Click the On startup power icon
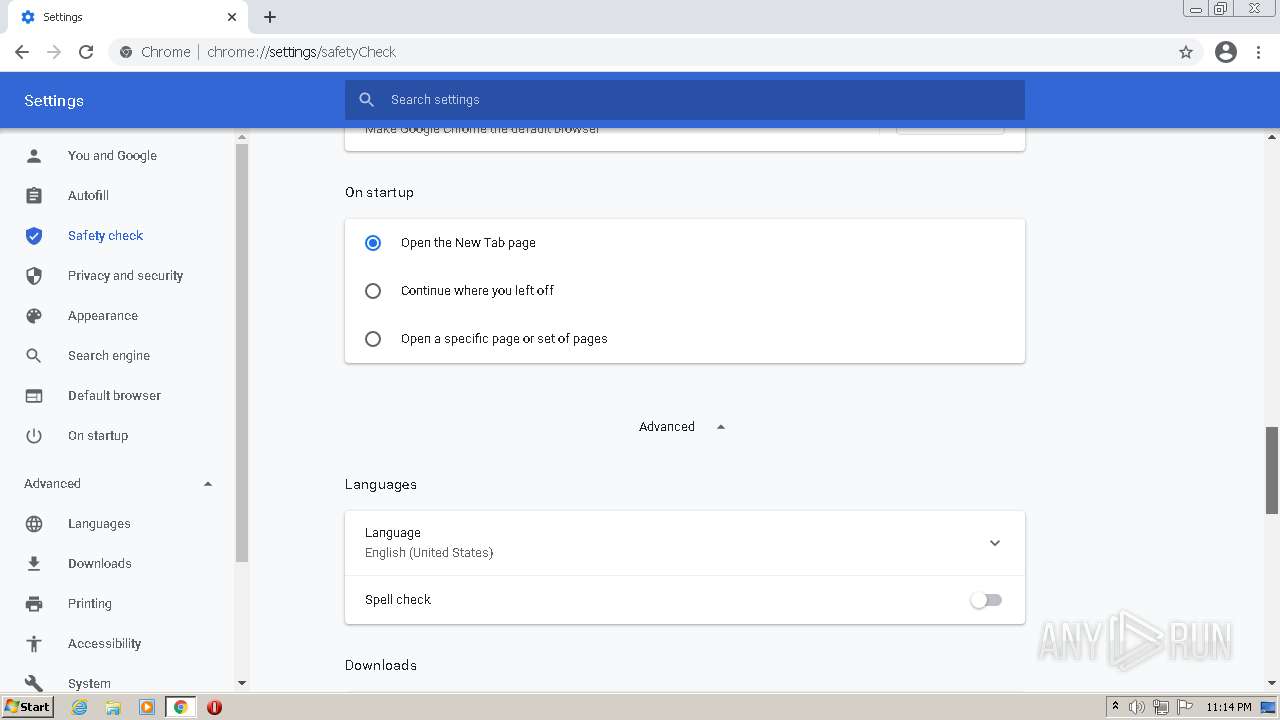1280x720 pixels. [34, 435]
